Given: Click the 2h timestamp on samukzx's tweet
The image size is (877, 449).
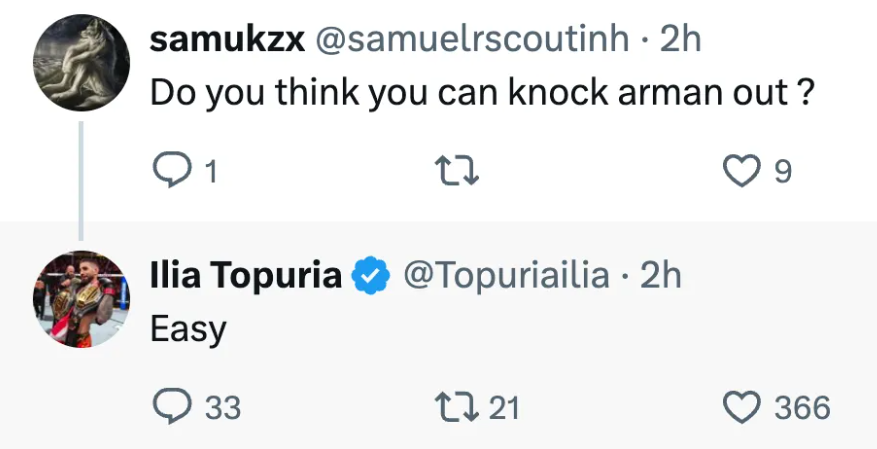Looking at the screenshot, I should tap(680, 39).
